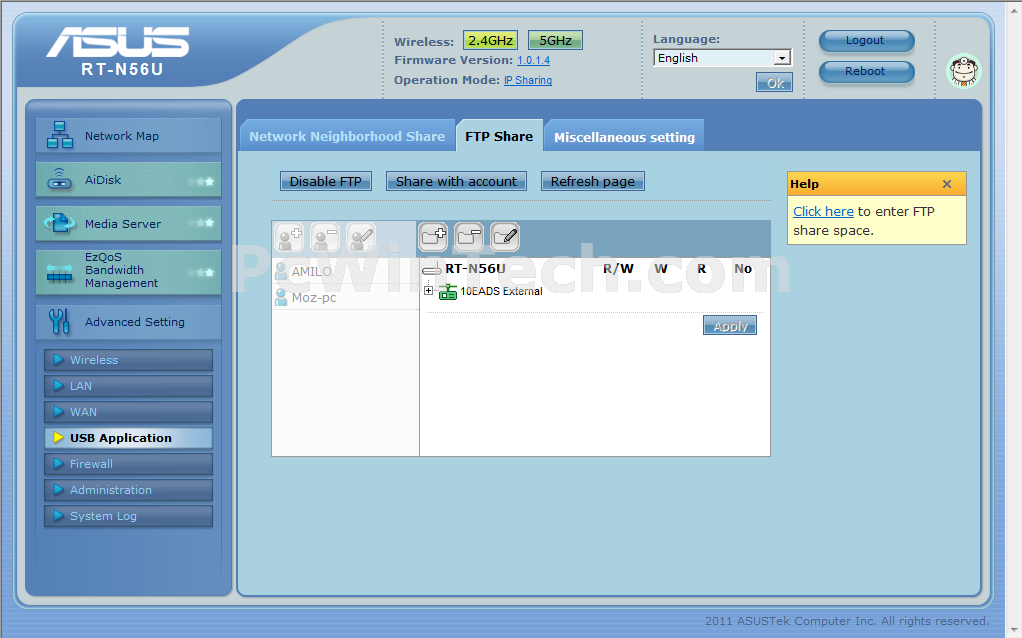This screenshot has height=638, width=1022.
Task: Click the add account icon
Action: click(x=289, y=237)
